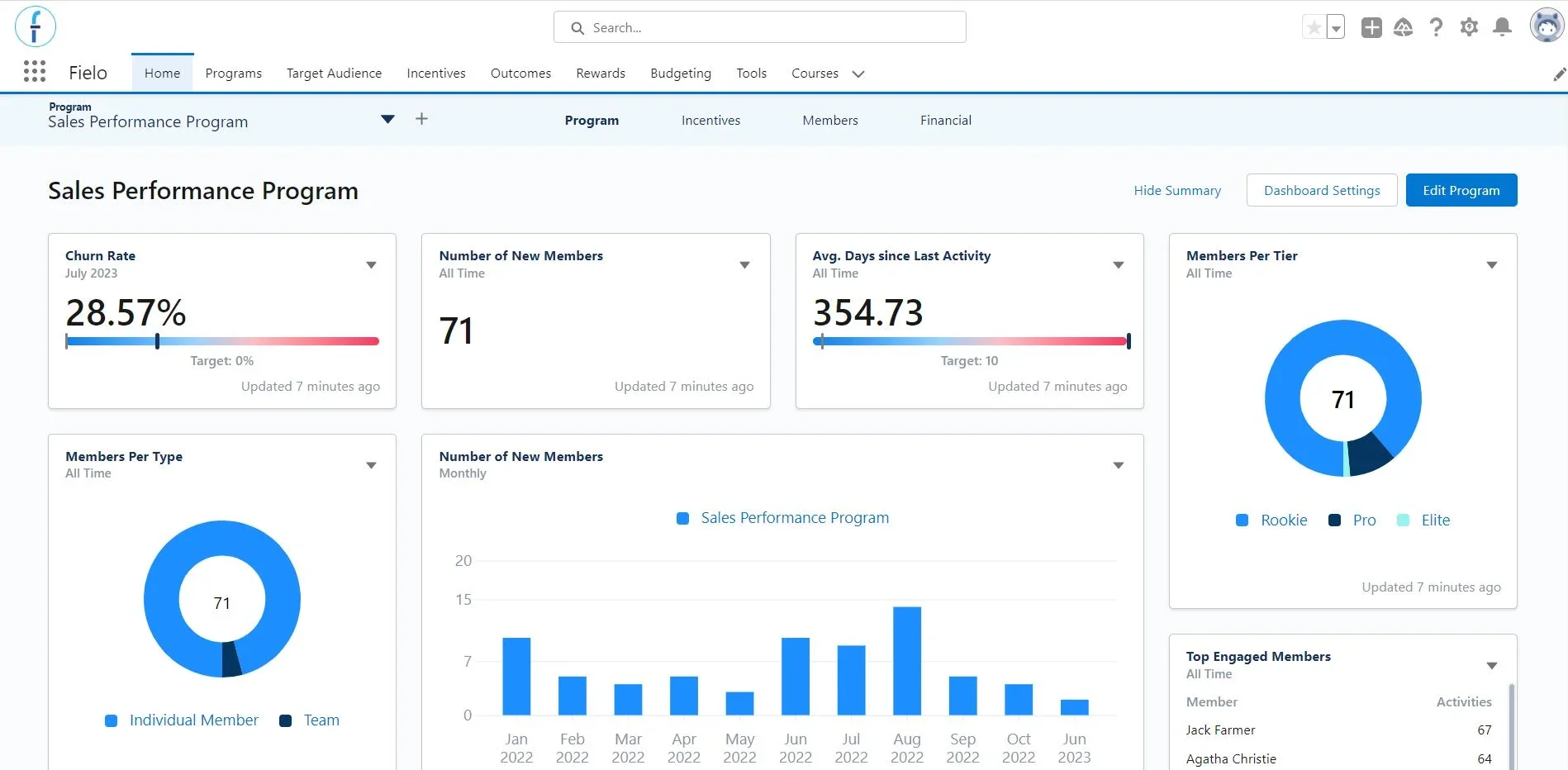Click the plus icon next to program selector
This screenshot has width=1568, height=770.
tap(421, 119)
